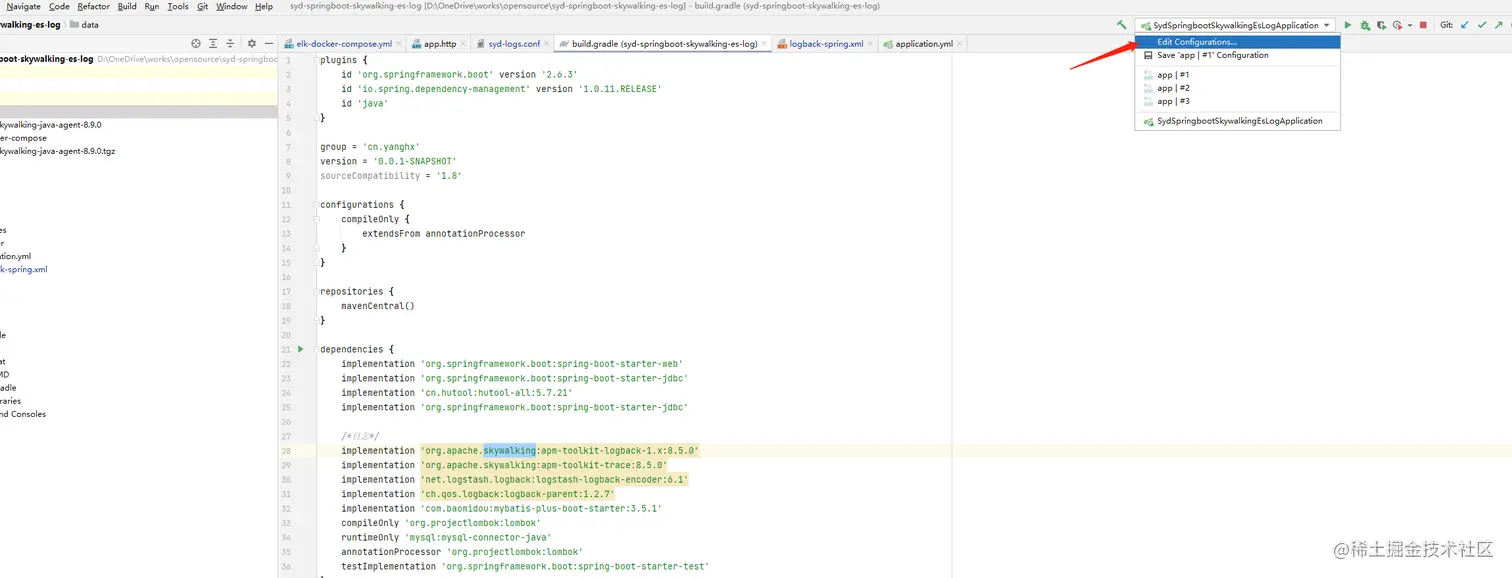
Task: Click version '0.0.1-SNAPSHOT' line
Action: 388,161
